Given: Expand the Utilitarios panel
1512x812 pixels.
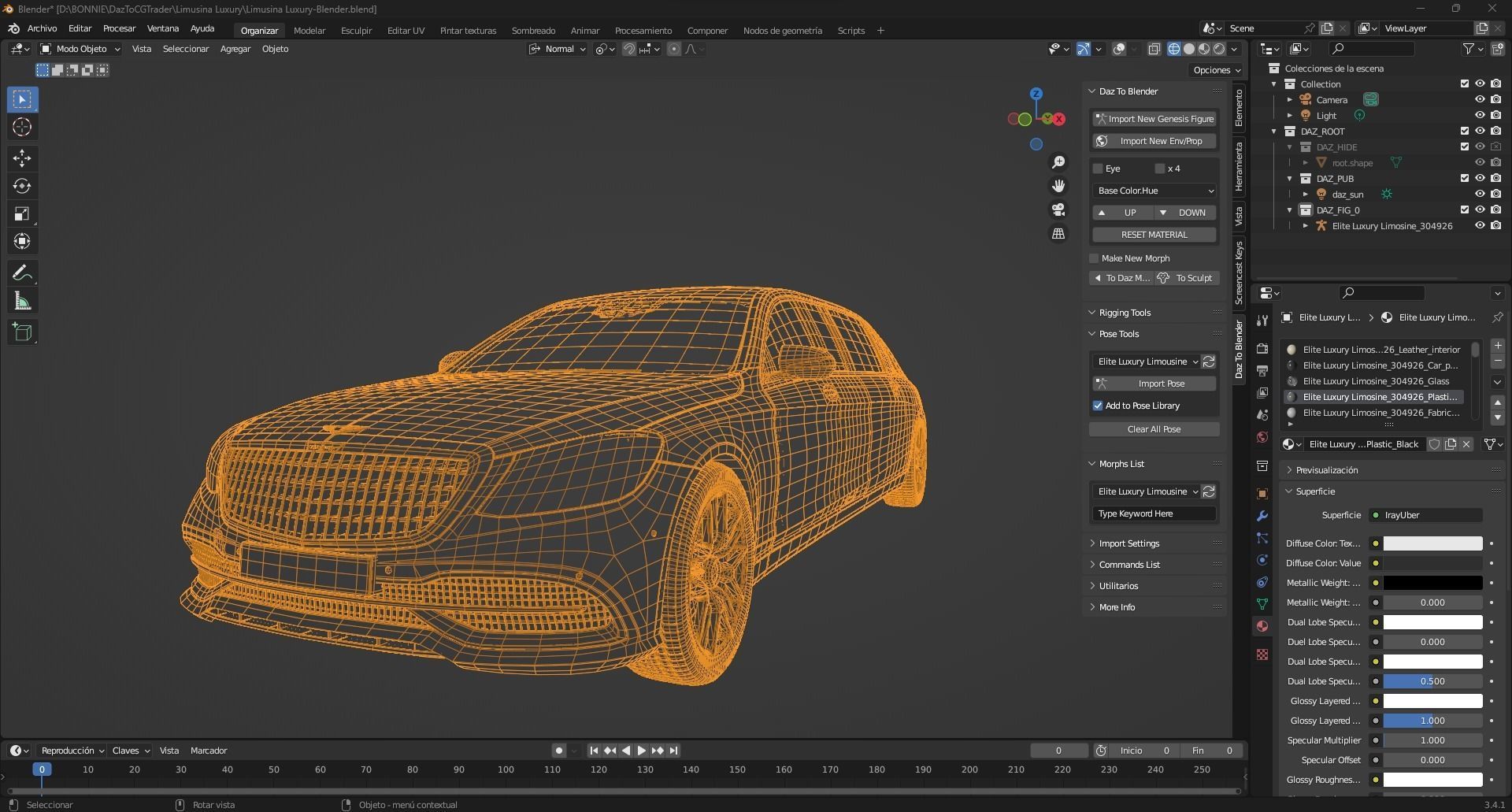Looking at the screenshot, I should point(1118,586).
